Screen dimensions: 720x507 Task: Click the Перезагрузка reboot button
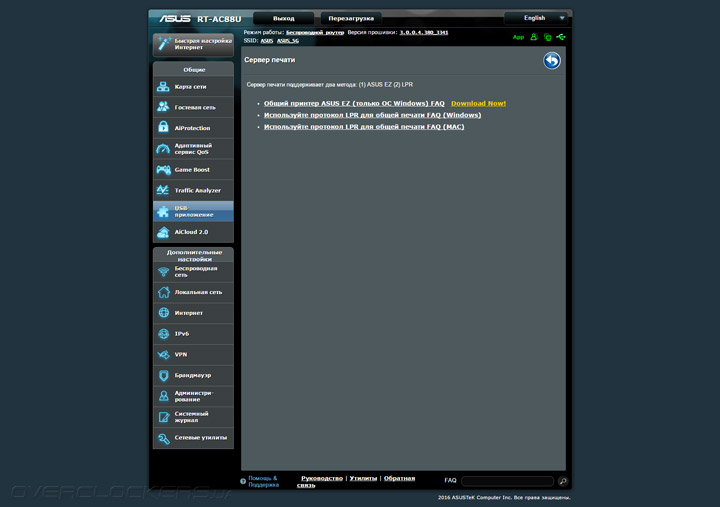coord(351,18)
